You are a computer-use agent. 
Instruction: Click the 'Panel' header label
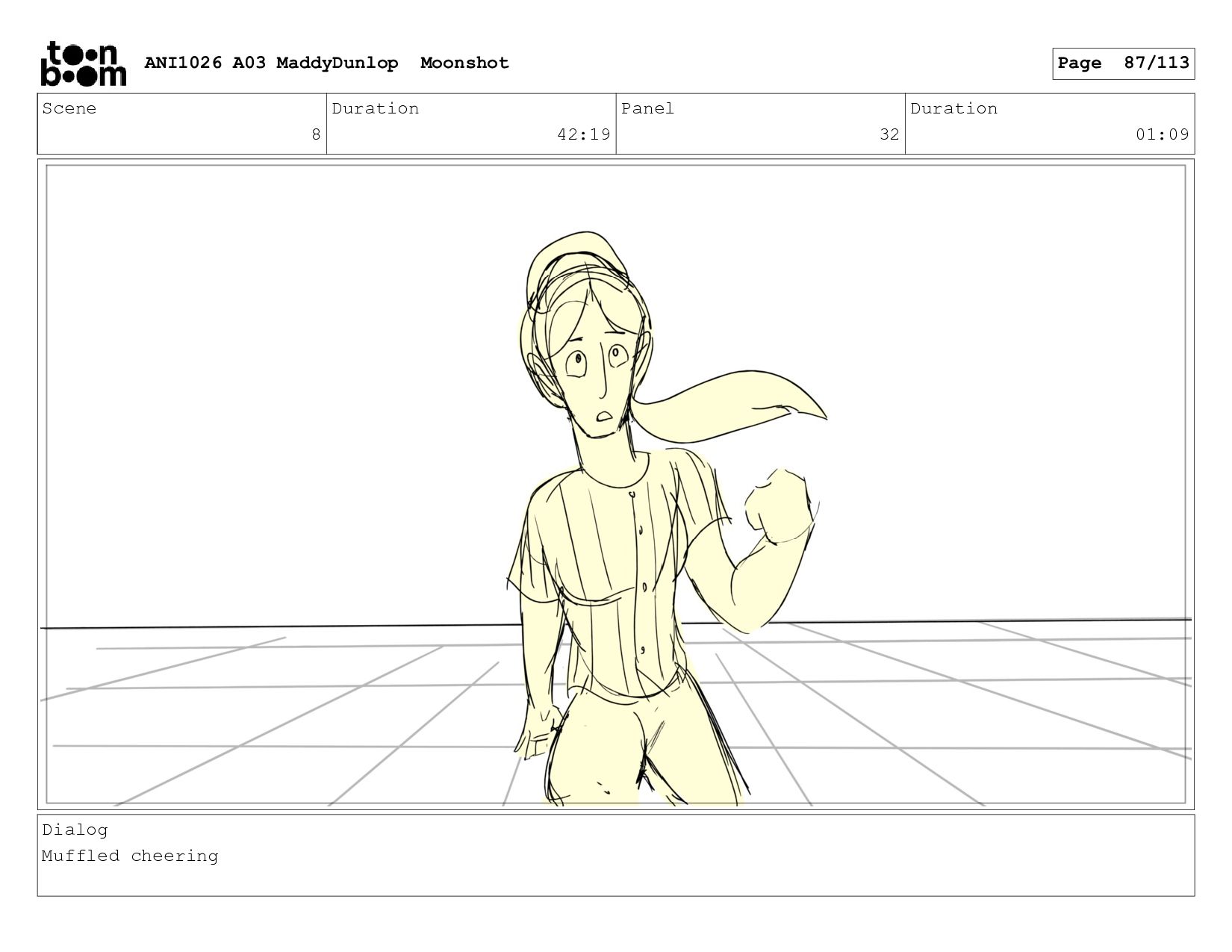click(647, 108)
